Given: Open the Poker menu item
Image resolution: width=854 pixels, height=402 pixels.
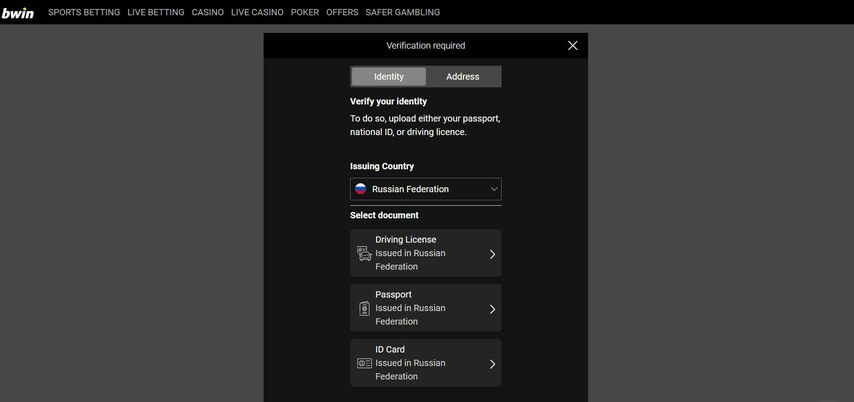Looking at the screenshot, I should [305, 12].
